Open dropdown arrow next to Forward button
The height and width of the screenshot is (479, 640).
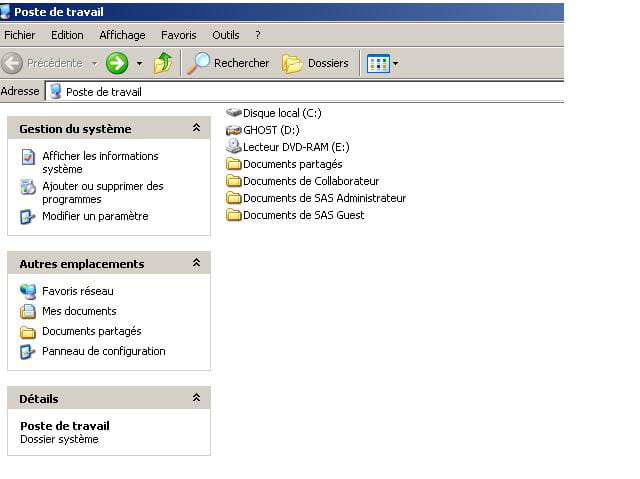pos(140,64)
